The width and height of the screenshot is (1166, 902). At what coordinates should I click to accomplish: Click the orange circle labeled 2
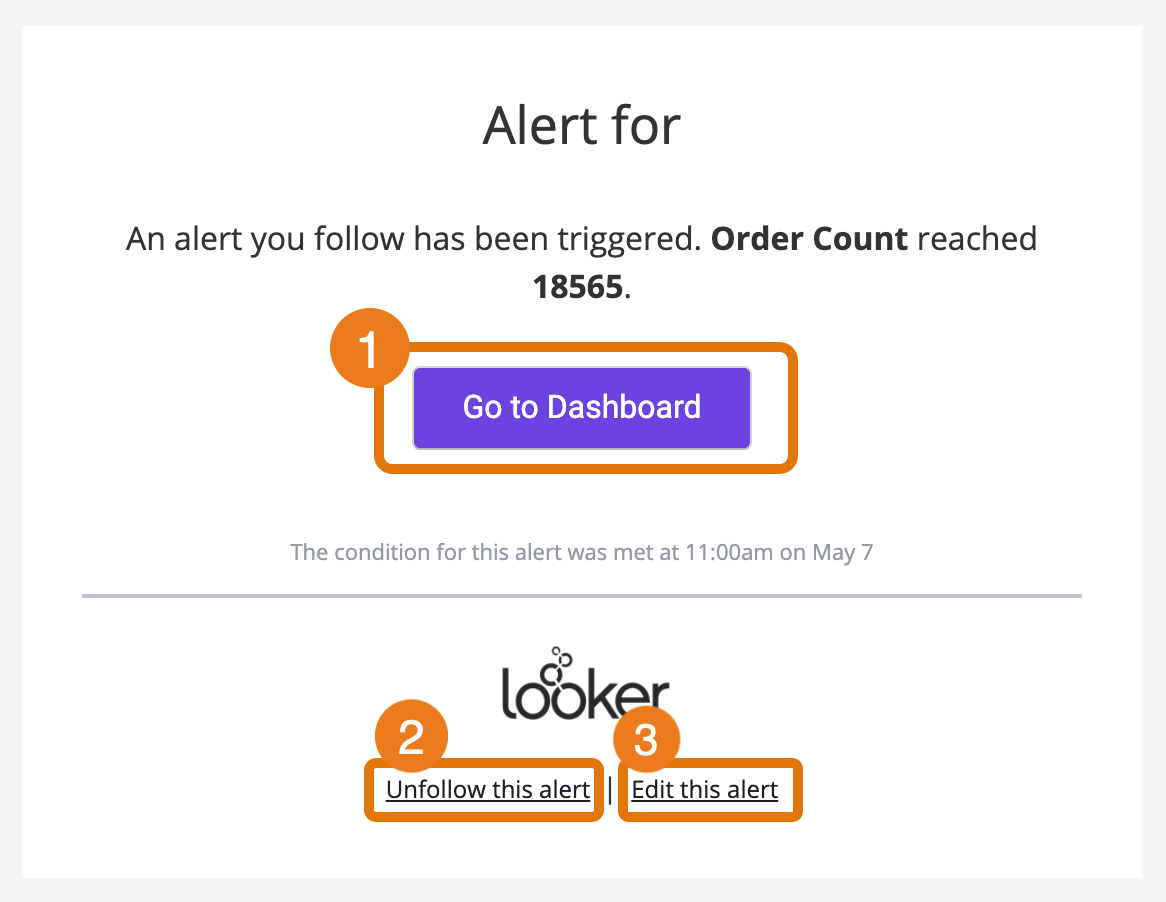409,736
